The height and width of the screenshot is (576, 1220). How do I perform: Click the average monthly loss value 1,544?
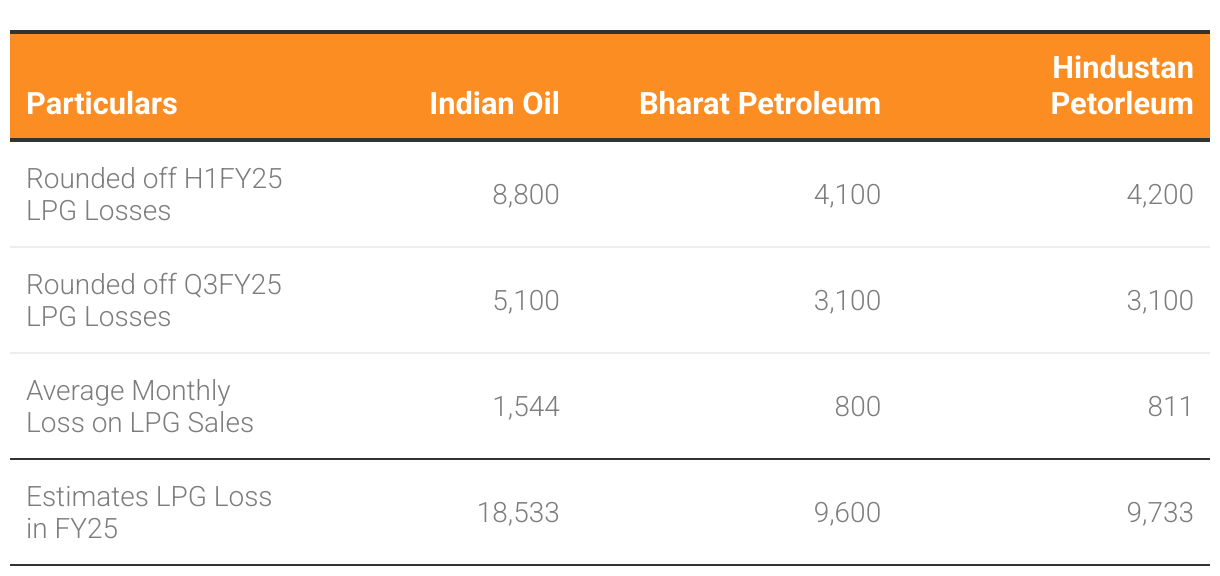point(526,406)
